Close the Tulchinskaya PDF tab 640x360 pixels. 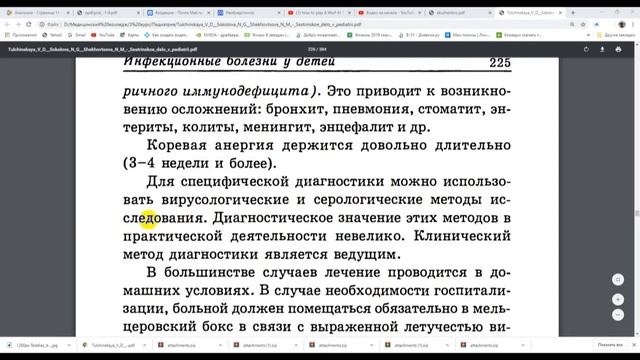(560, 13)
